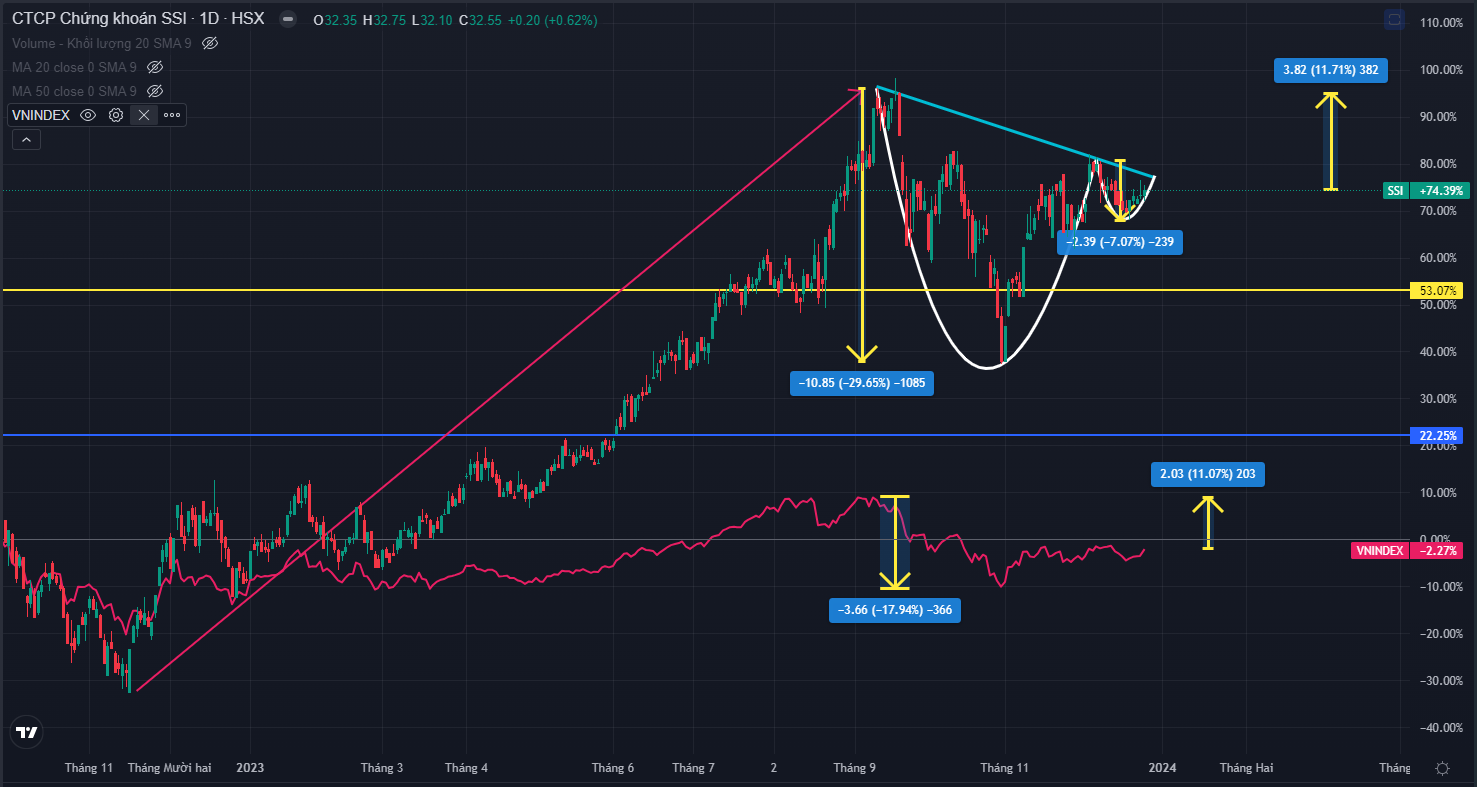Click the +74.39% SSI value label
The width and height of the screenshot is (1477, 787).
[x=1440, y=190]
